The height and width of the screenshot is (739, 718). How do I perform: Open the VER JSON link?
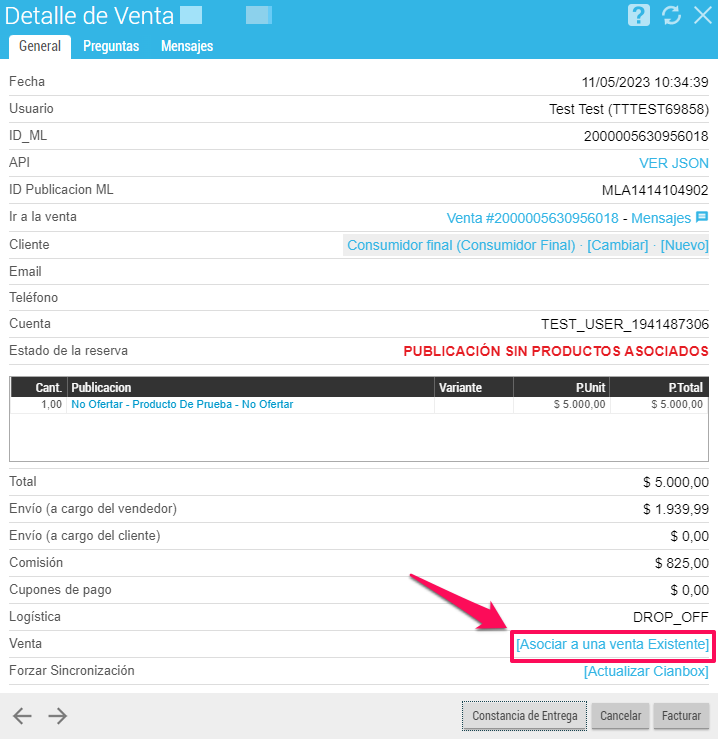674,163
